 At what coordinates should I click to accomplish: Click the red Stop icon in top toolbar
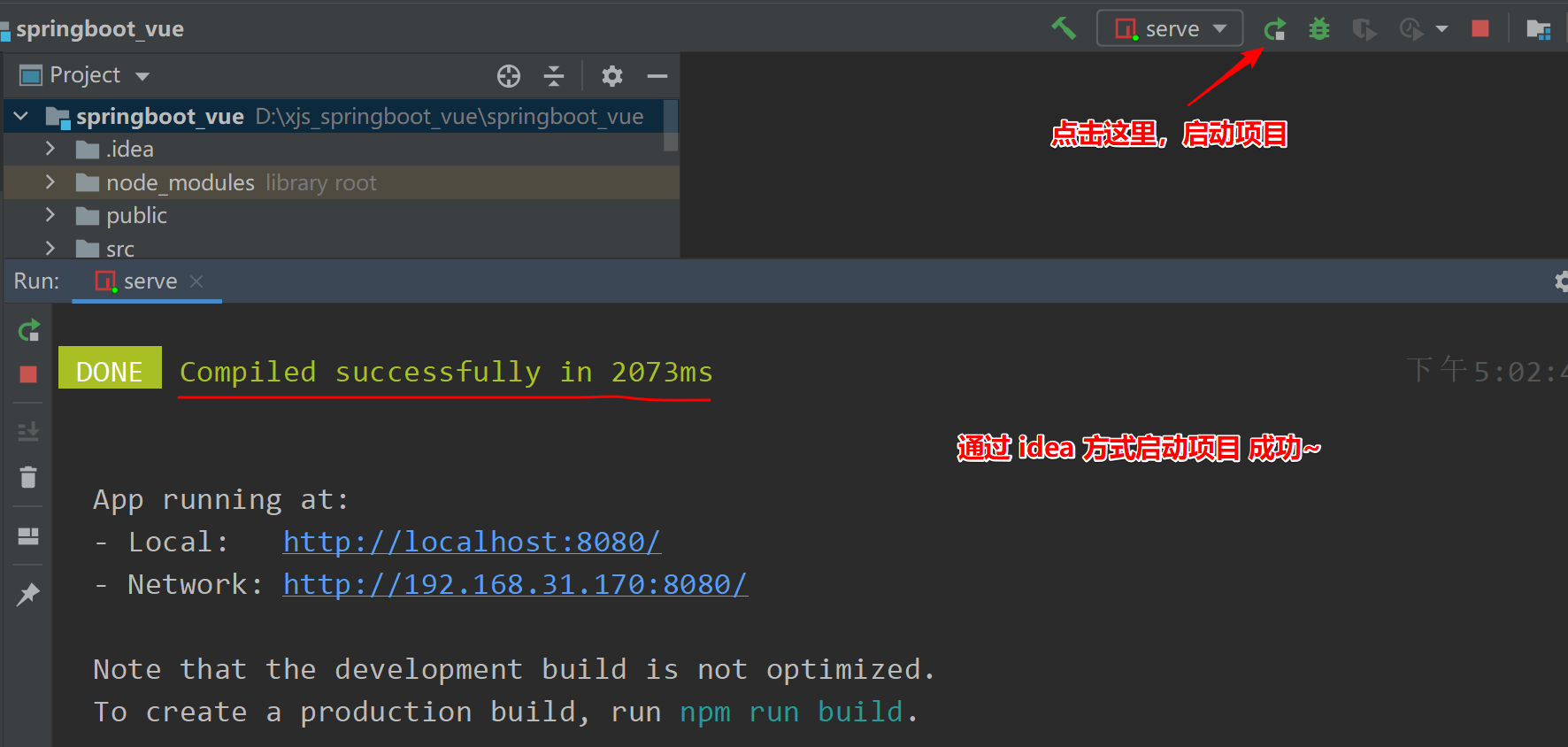tap(1480, 28)
